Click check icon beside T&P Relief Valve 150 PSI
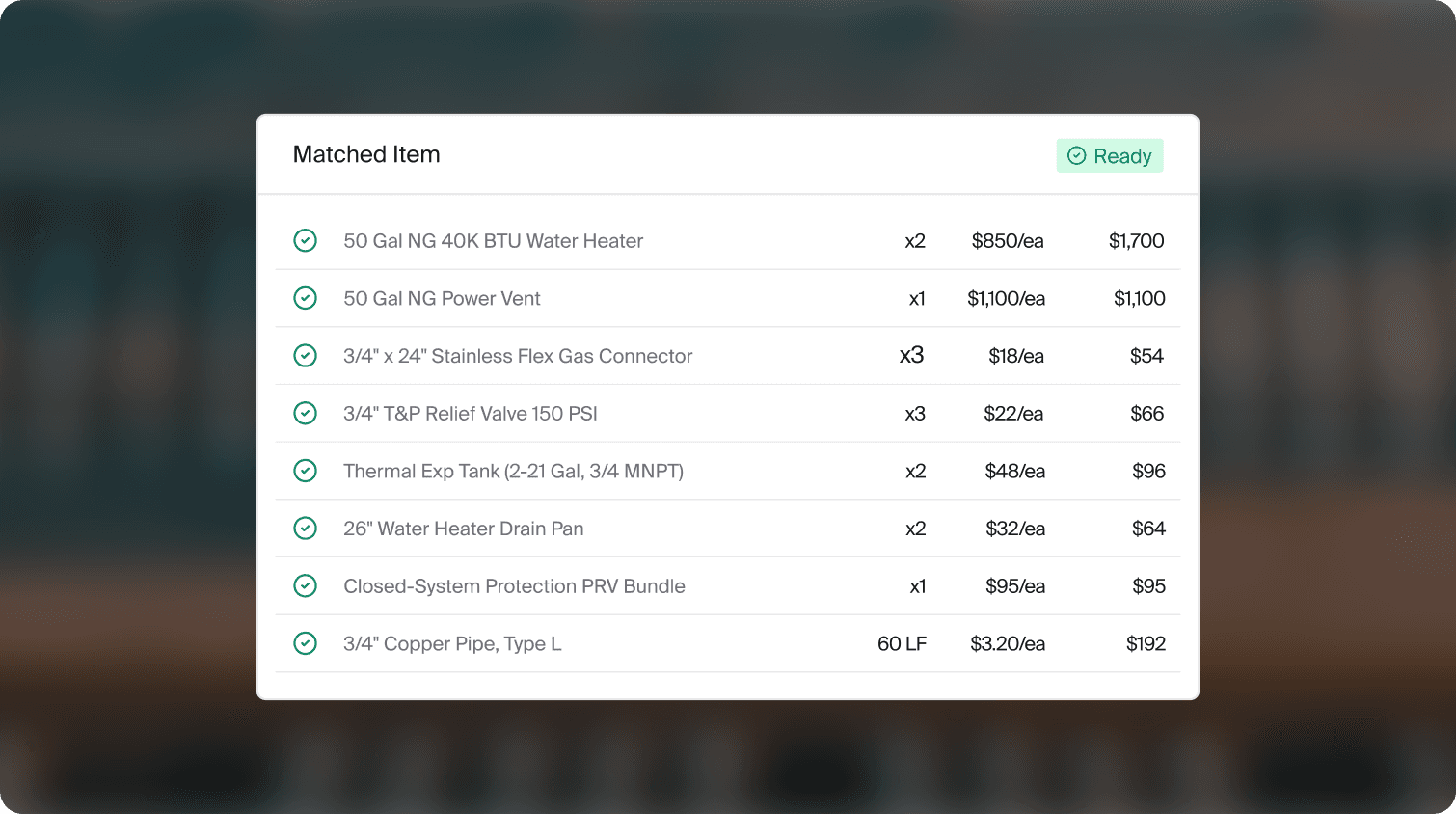 click(305, 414)
